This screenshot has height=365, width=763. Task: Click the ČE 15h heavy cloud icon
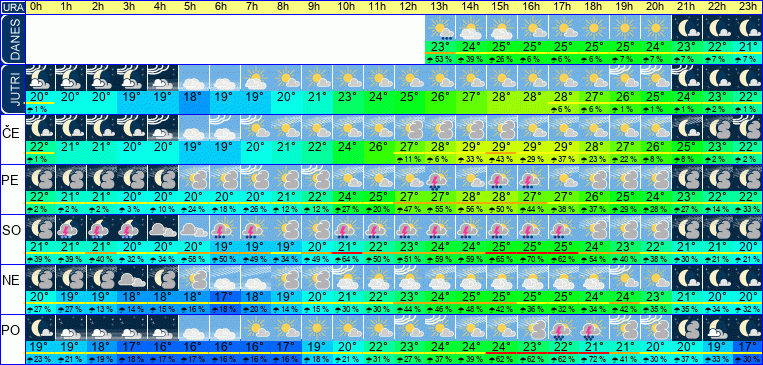502,128
